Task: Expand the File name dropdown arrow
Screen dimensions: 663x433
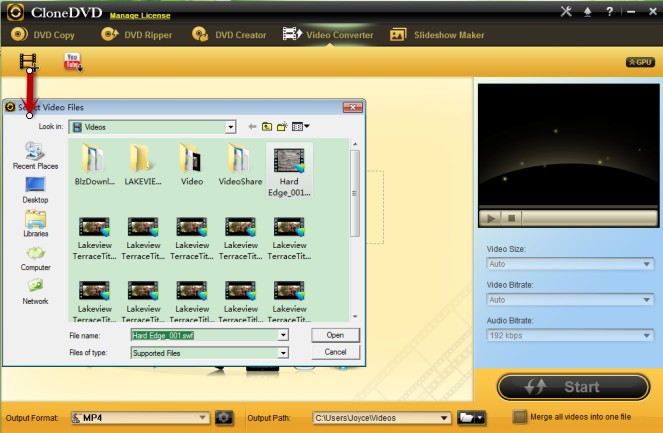Action: tap(283, 335)
